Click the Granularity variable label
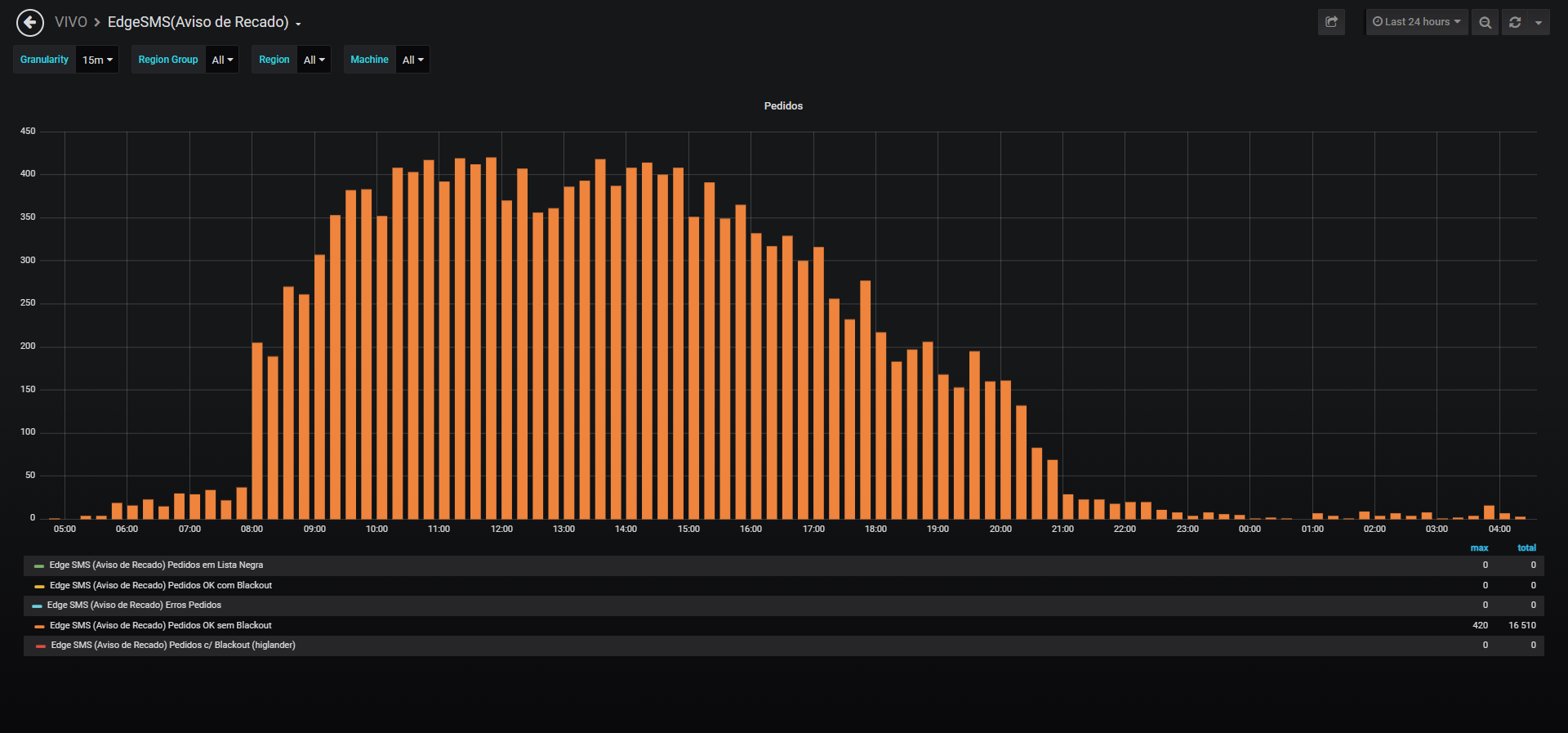 pyautogui.click(x=45, y=60)
